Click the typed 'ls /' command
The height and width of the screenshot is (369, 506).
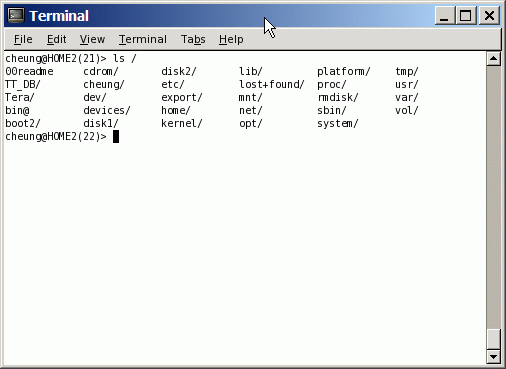click(x=125, y=58)
